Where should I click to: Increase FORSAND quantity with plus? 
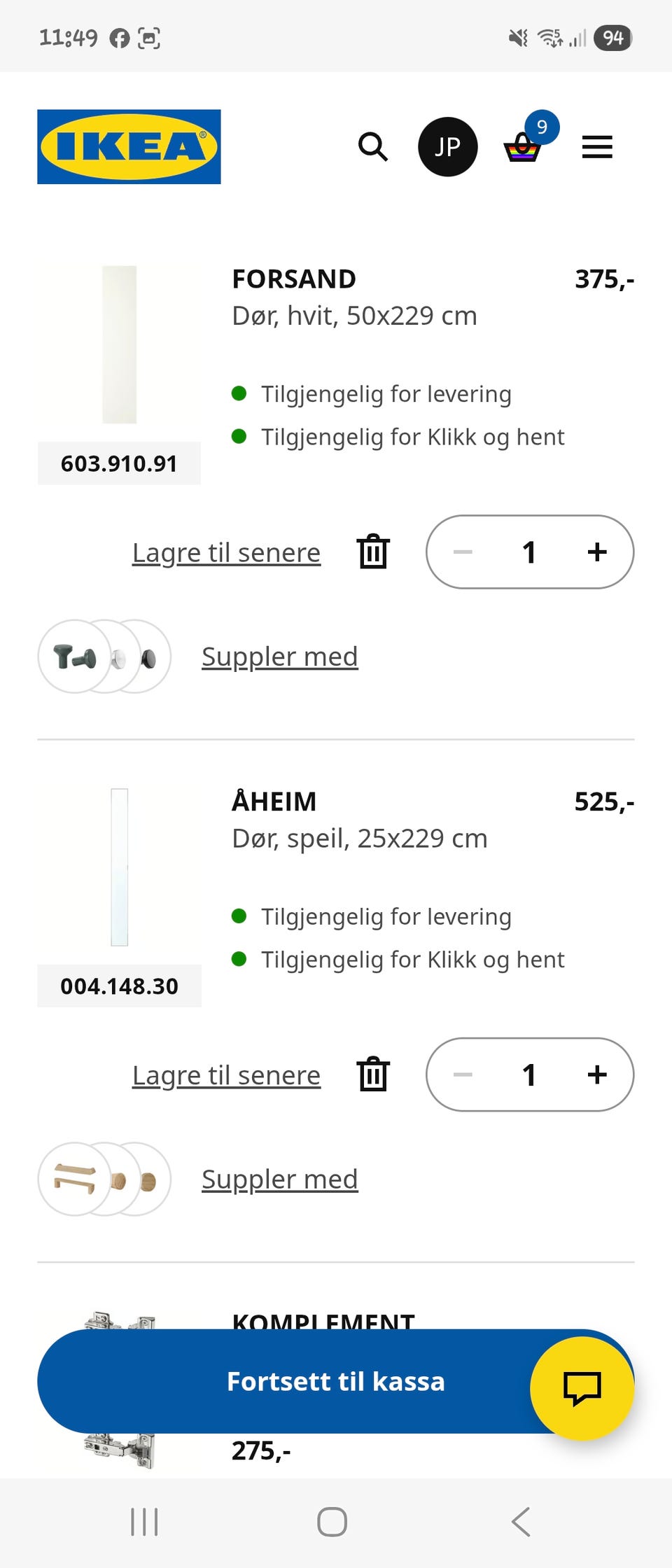(x=597, y=552)
